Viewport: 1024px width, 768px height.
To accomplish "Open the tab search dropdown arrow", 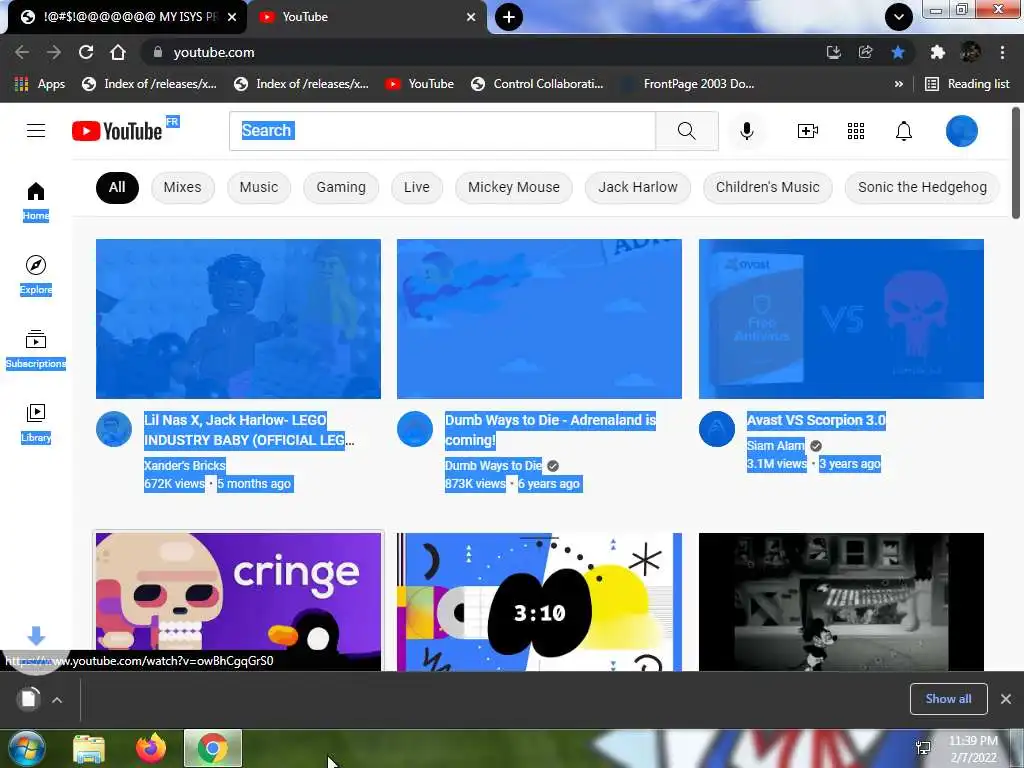I will click(x=899, y=17).
